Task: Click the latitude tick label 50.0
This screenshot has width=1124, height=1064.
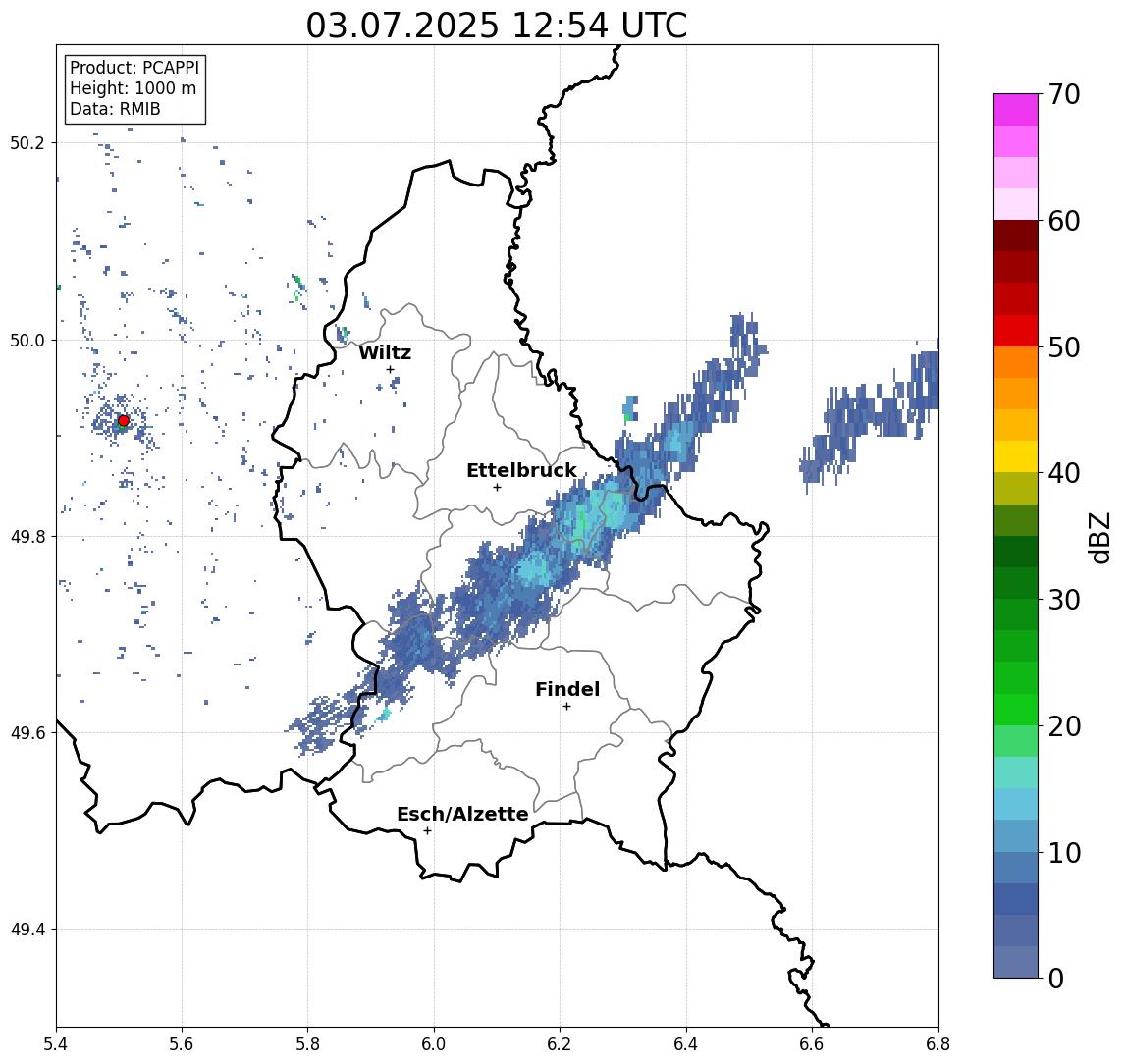Action: coord(27,340)
